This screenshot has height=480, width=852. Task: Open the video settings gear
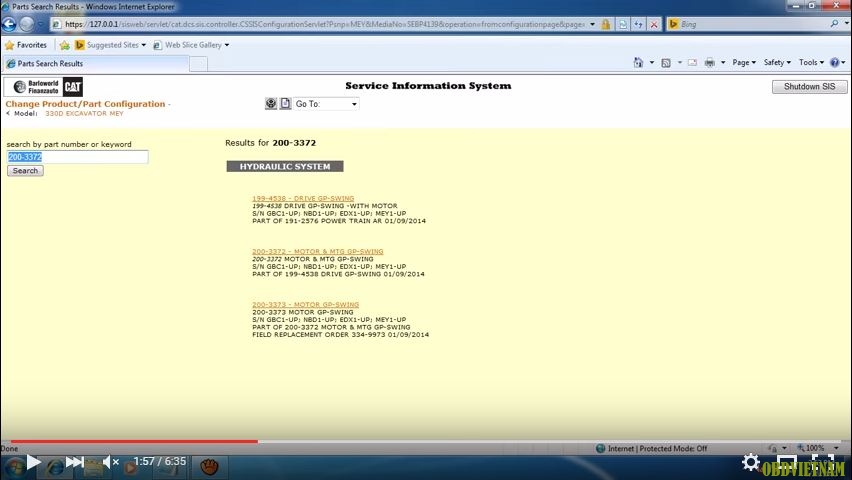click(750, 462)
